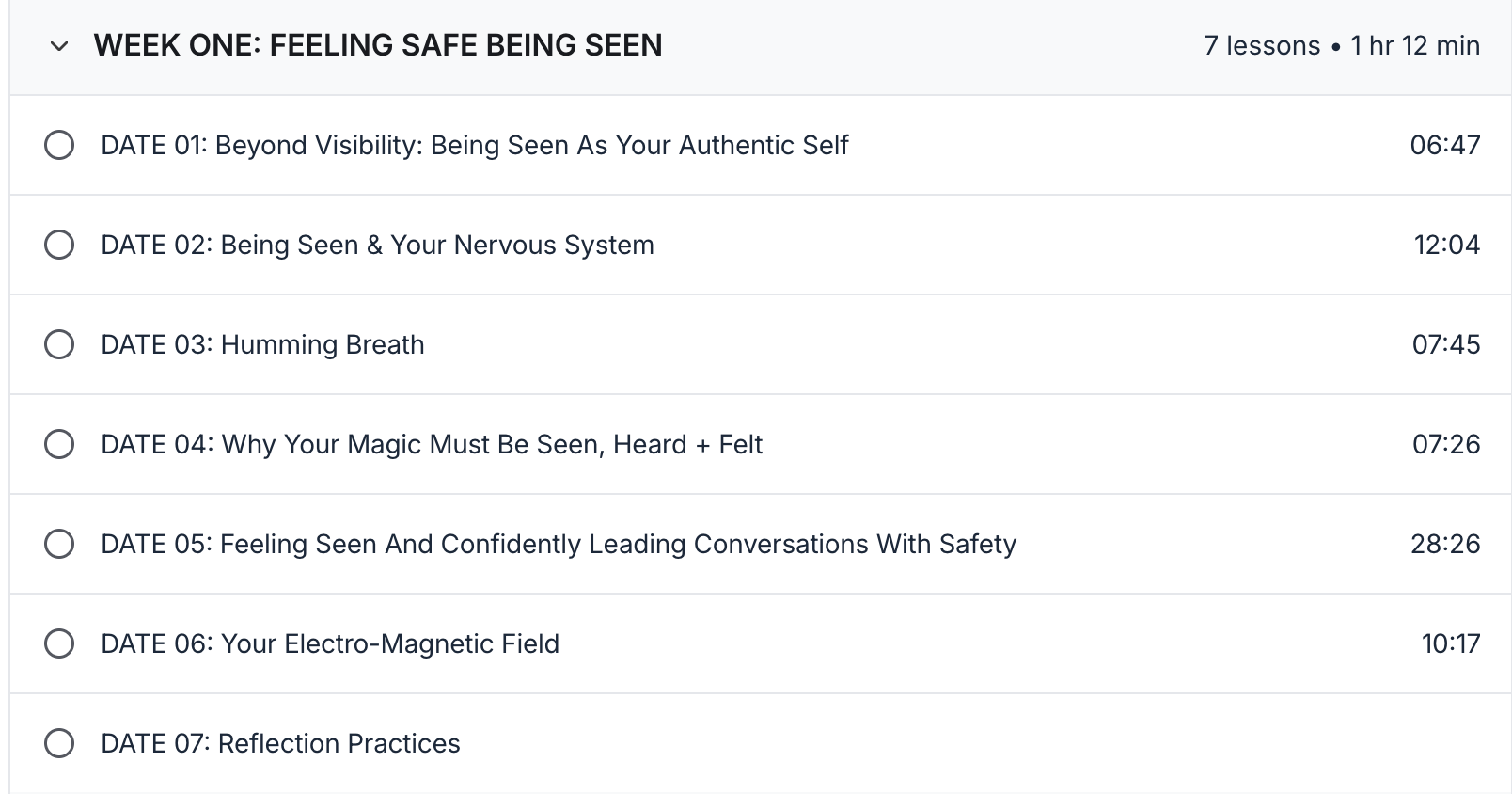Image resolution: width=1512 pixels, height=794 pixels.
Task: Click the 7 lessons 1 hr 12 min summary
Action: tap(1342, 45)
